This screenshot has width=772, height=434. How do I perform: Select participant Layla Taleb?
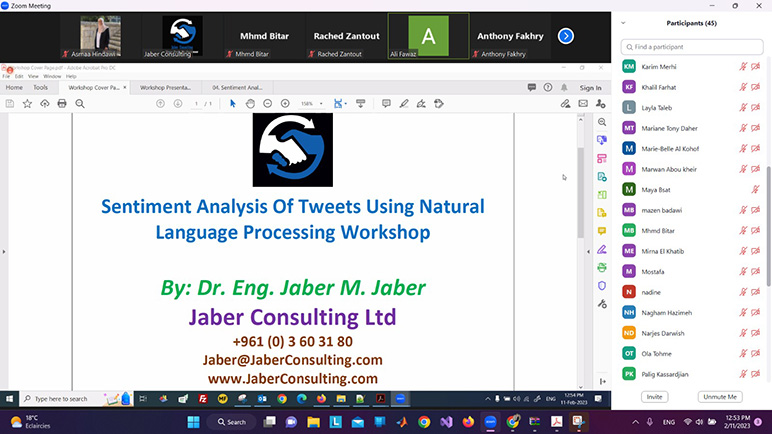(691, 107)
